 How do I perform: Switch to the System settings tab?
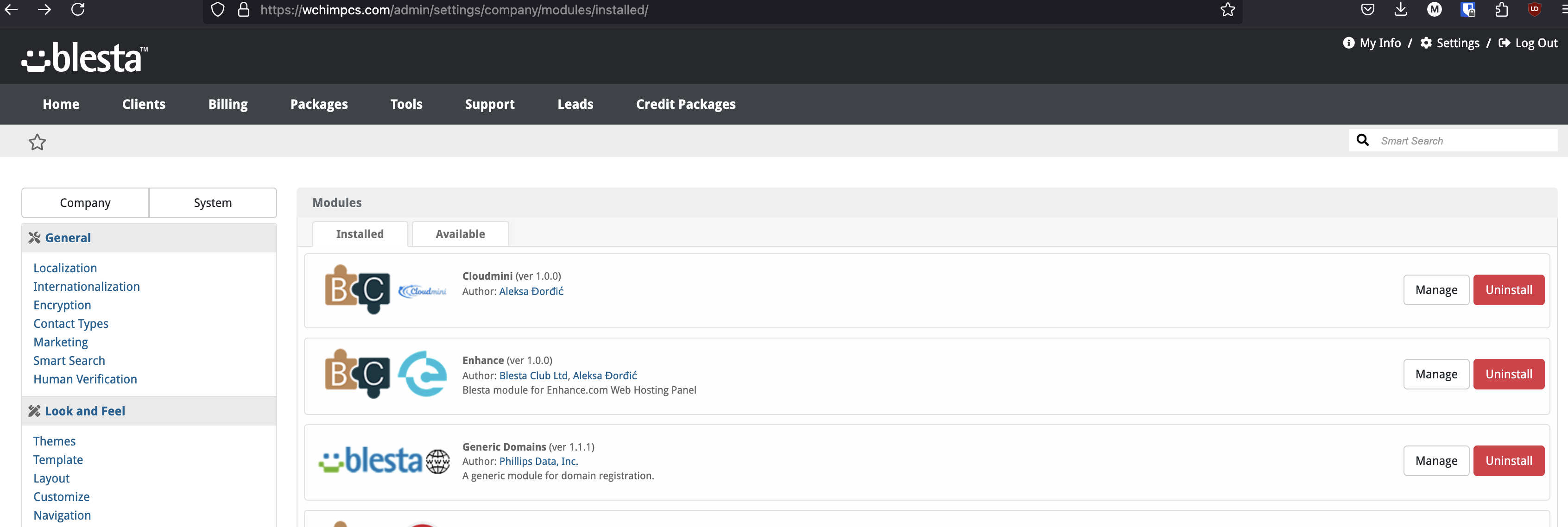point(212,203)
